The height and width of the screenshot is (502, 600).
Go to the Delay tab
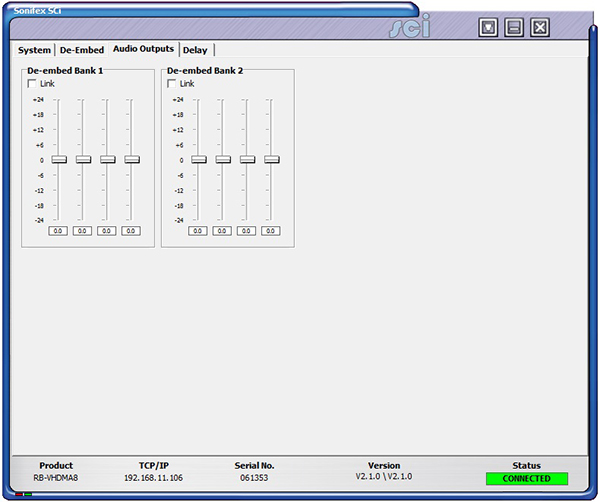tap(195, 50)
